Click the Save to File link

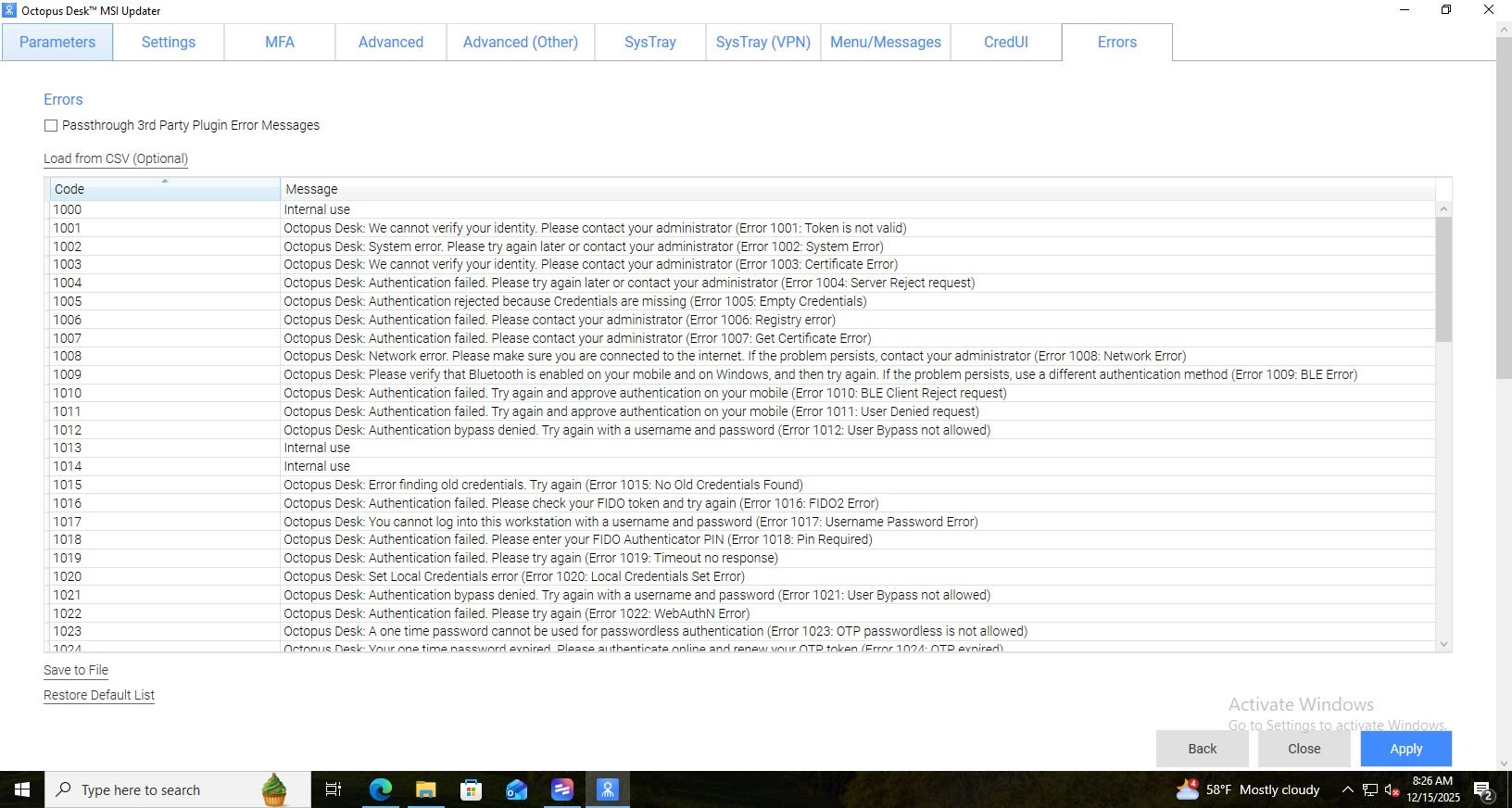point(76,670)
